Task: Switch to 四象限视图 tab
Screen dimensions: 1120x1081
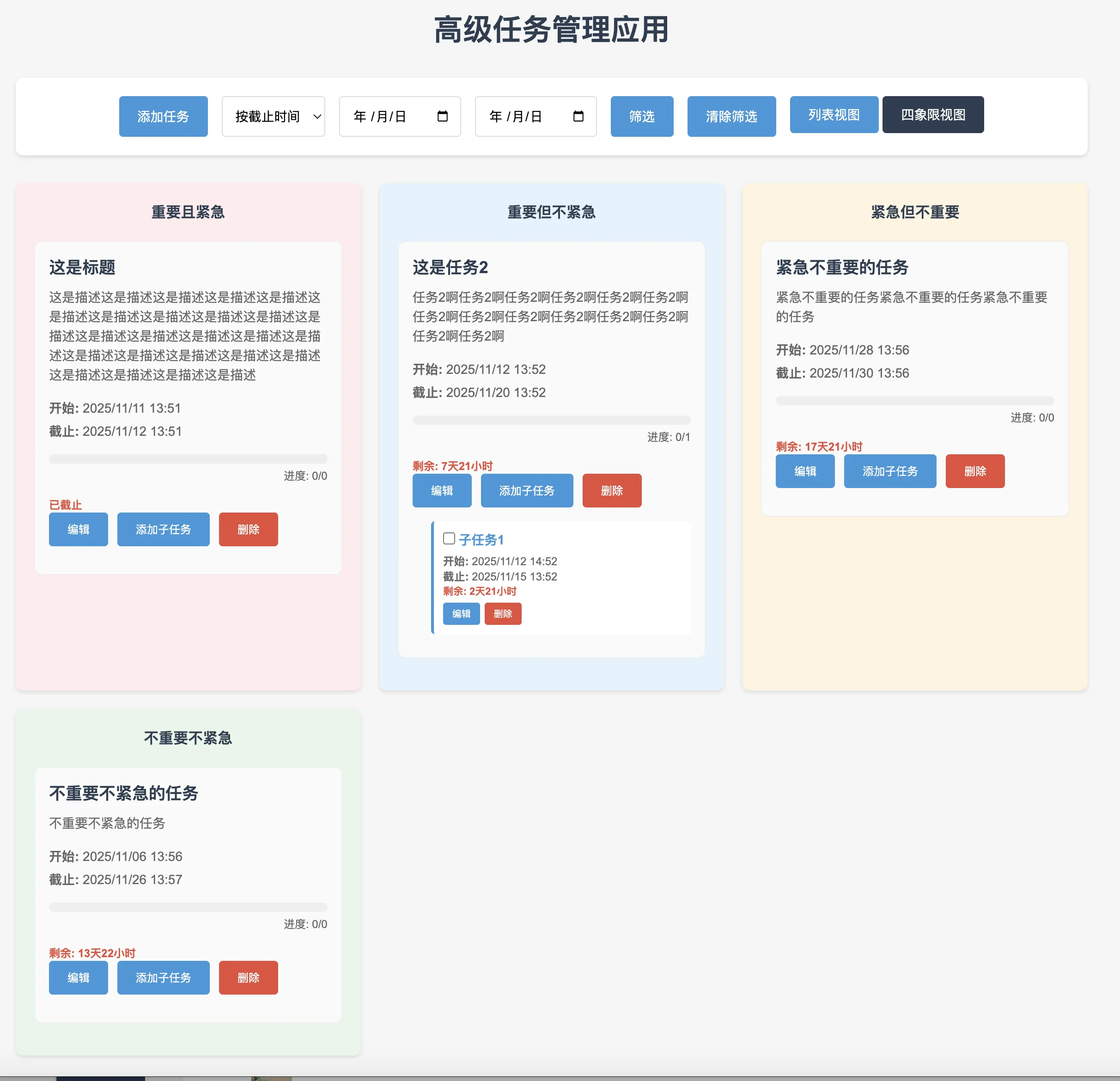Action: (x=932, y=115)
